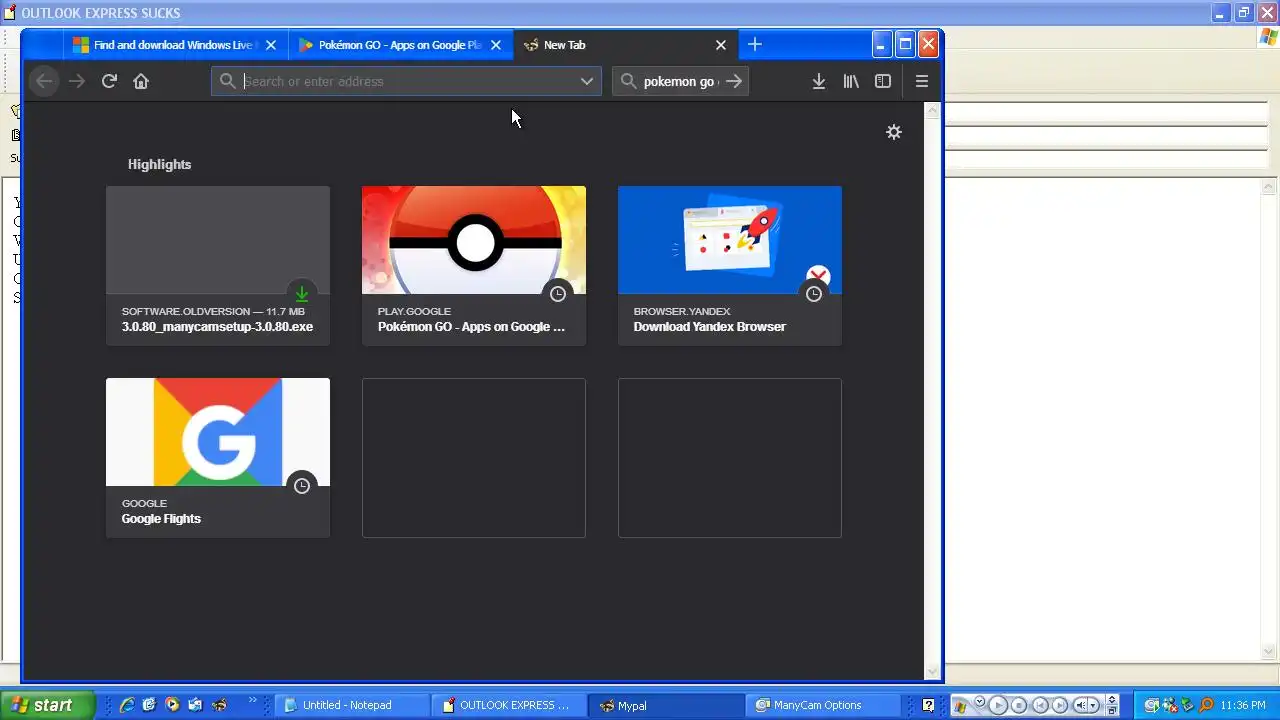This screenshot has width=1280, height=720.
Task: Click the history clock badge on Yandex card
Action: tap(814, 293)
